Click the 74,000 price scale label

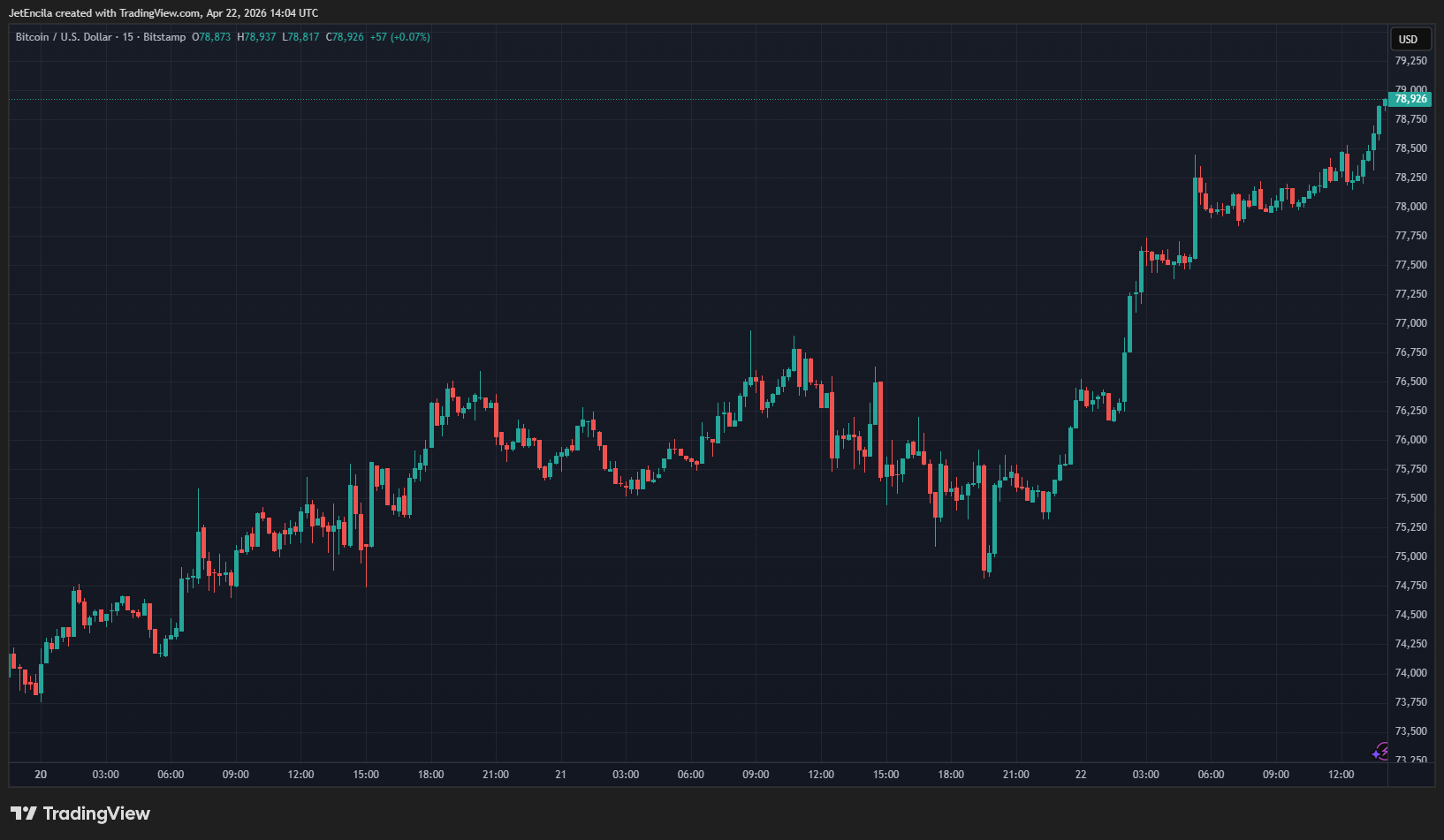1410,673
